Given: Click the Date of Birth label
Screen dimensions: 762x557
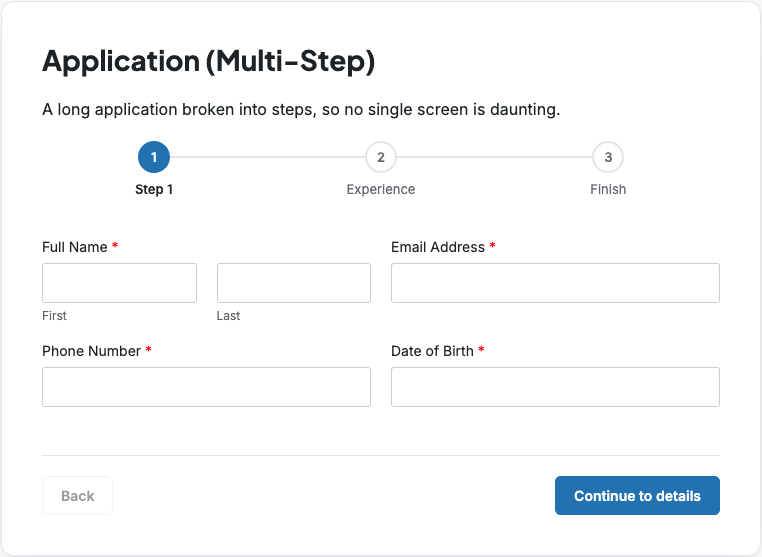Looking at the screenshot, I should (432, 351).
